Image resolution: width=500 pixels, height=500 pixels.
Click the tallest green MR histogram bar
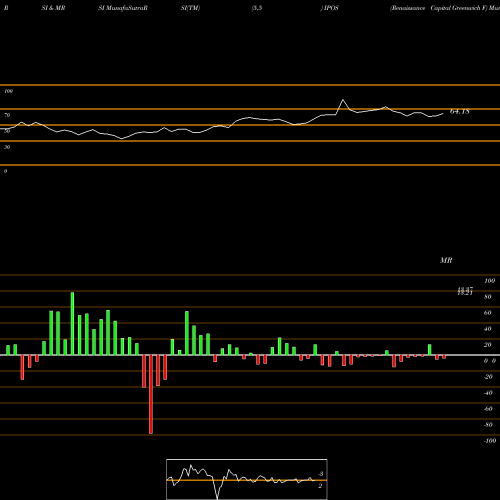[72, 324]
